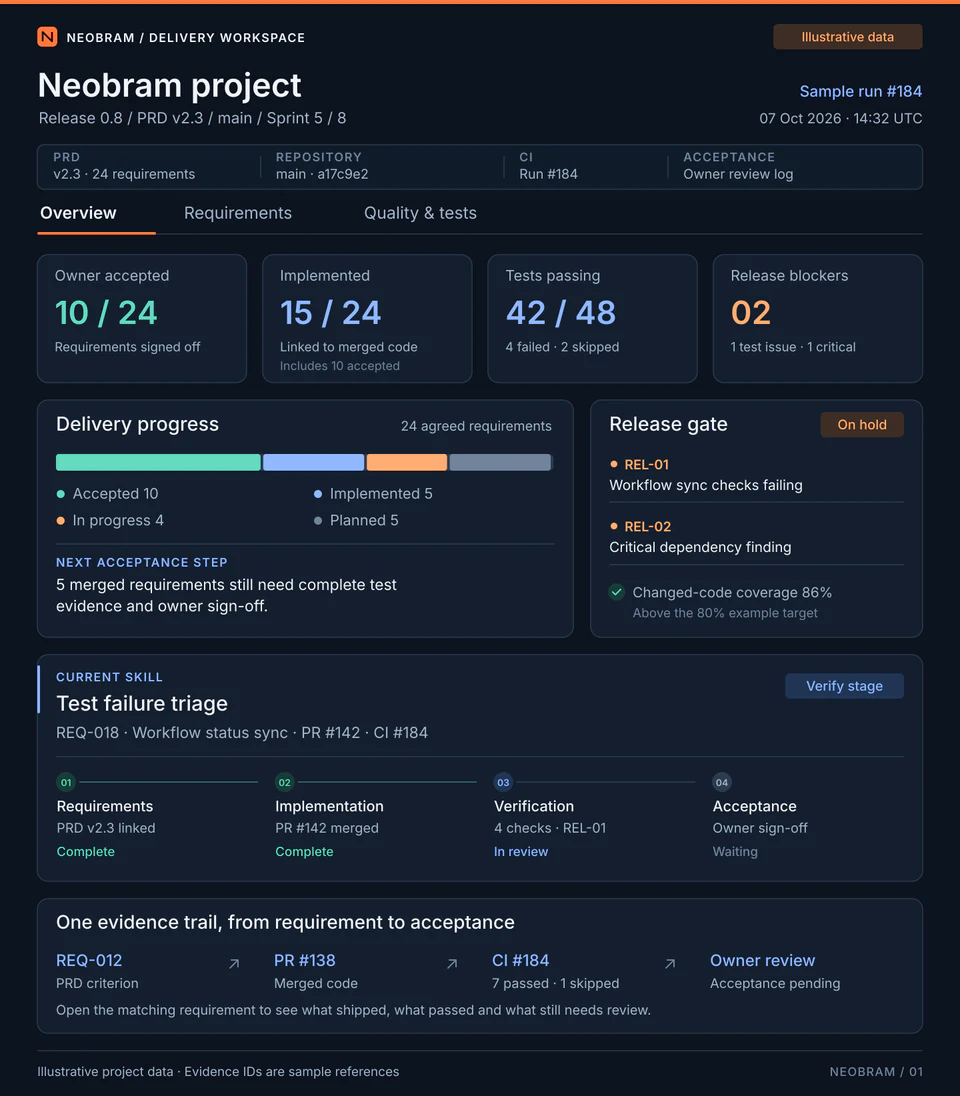Click the gray planned progress bar segment
The width and height of the screenshot is (960, 1096).
pyautogui.click(x=501, y=462)
